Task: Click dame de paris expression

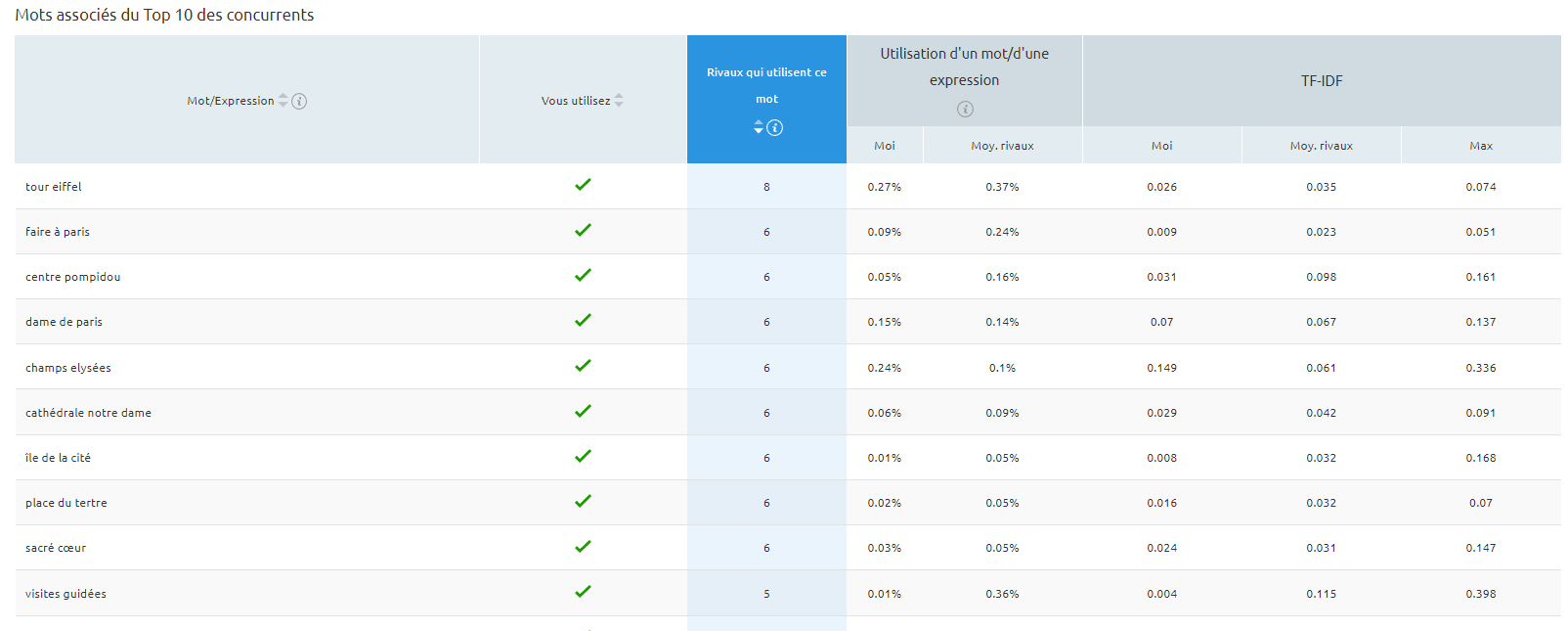Action: pyautogui.click(x=64, y=322)
